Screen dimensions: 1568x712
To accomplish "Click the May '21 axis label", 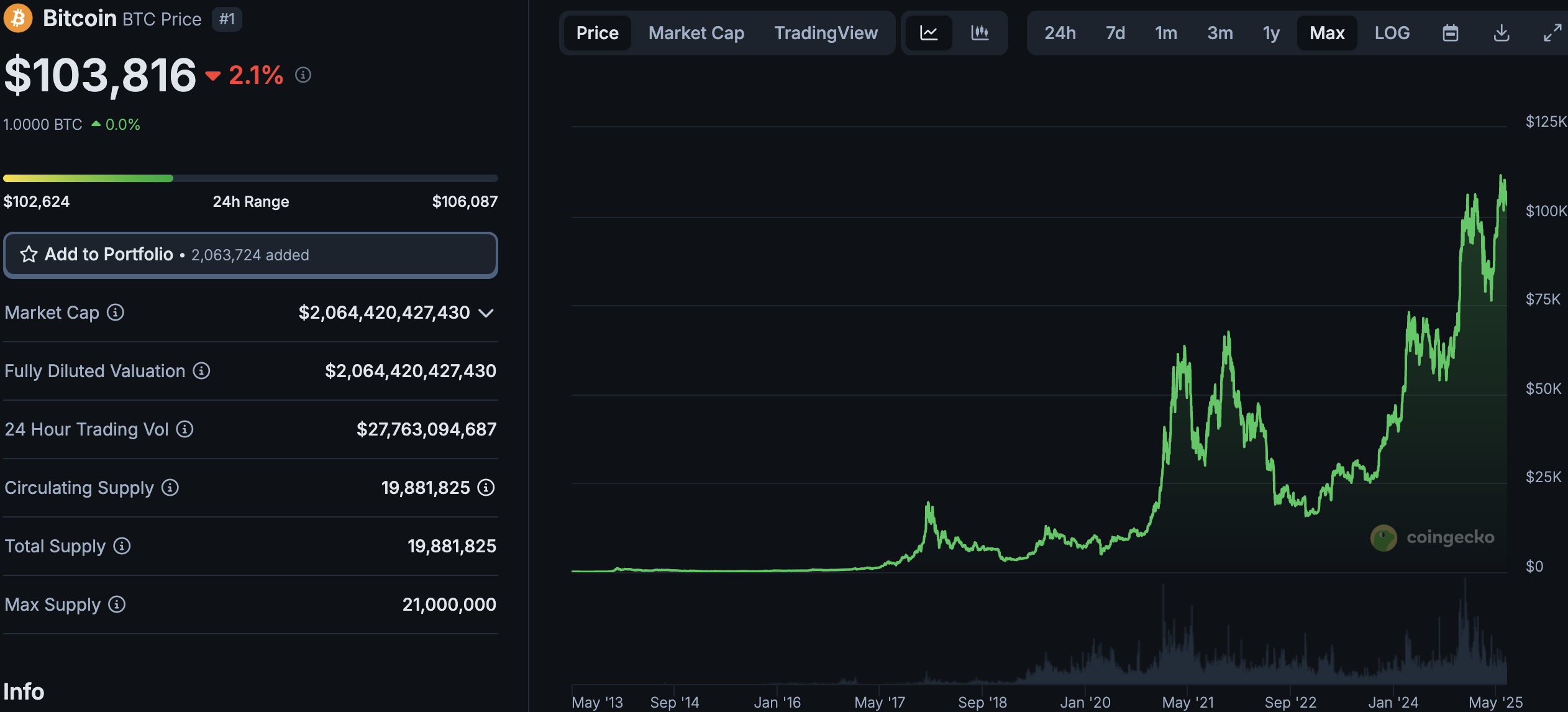I will (x=1188, y=703).
